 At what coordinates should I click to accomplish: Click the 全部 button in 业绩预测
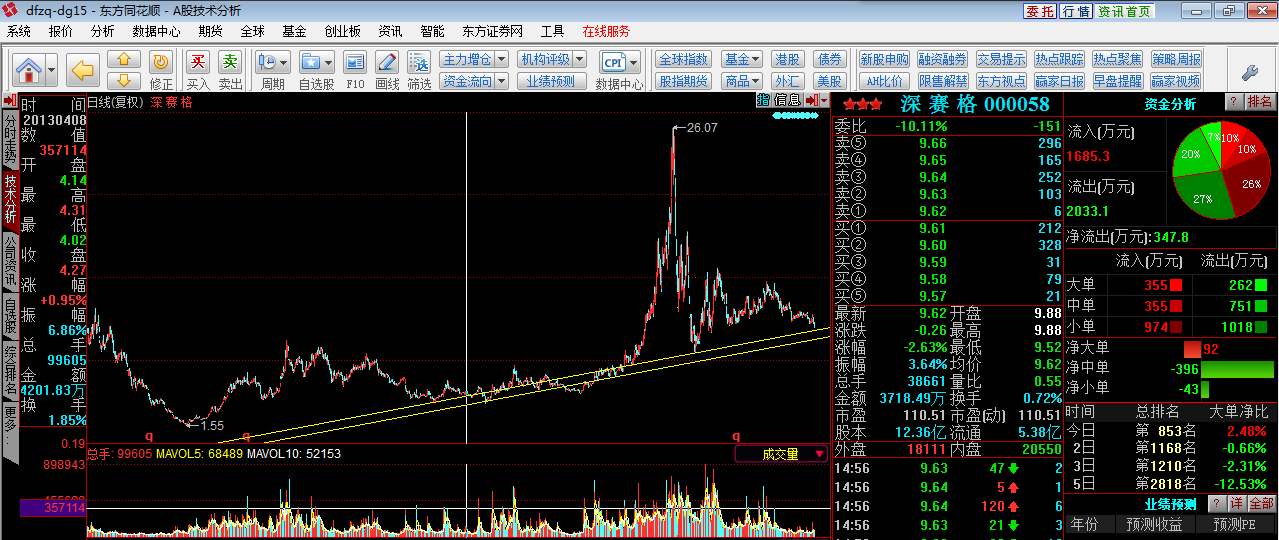point(1262,503)
